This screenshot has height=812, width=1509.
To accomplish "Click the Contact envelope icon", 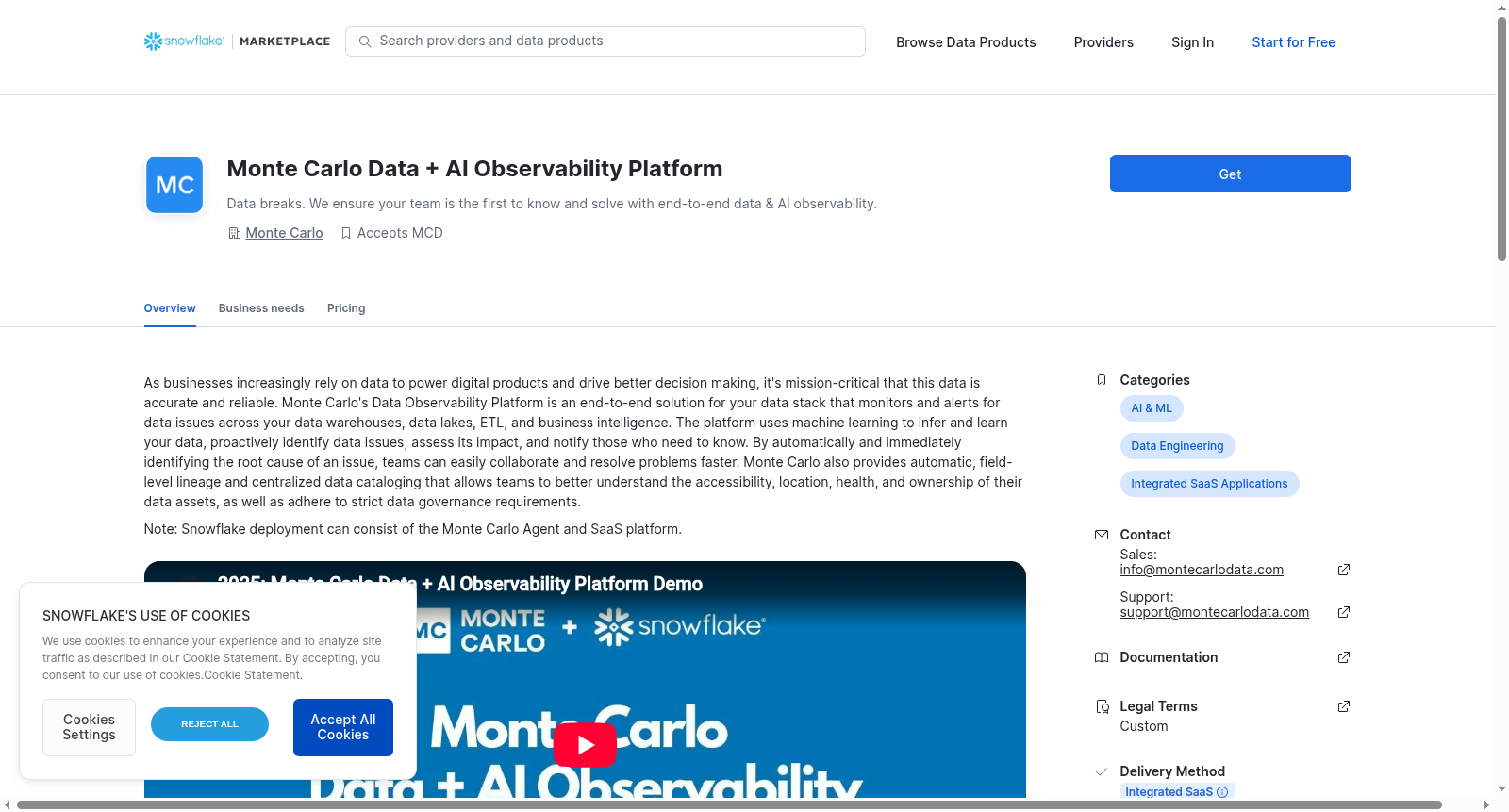I will click(x=1102, y=535).
